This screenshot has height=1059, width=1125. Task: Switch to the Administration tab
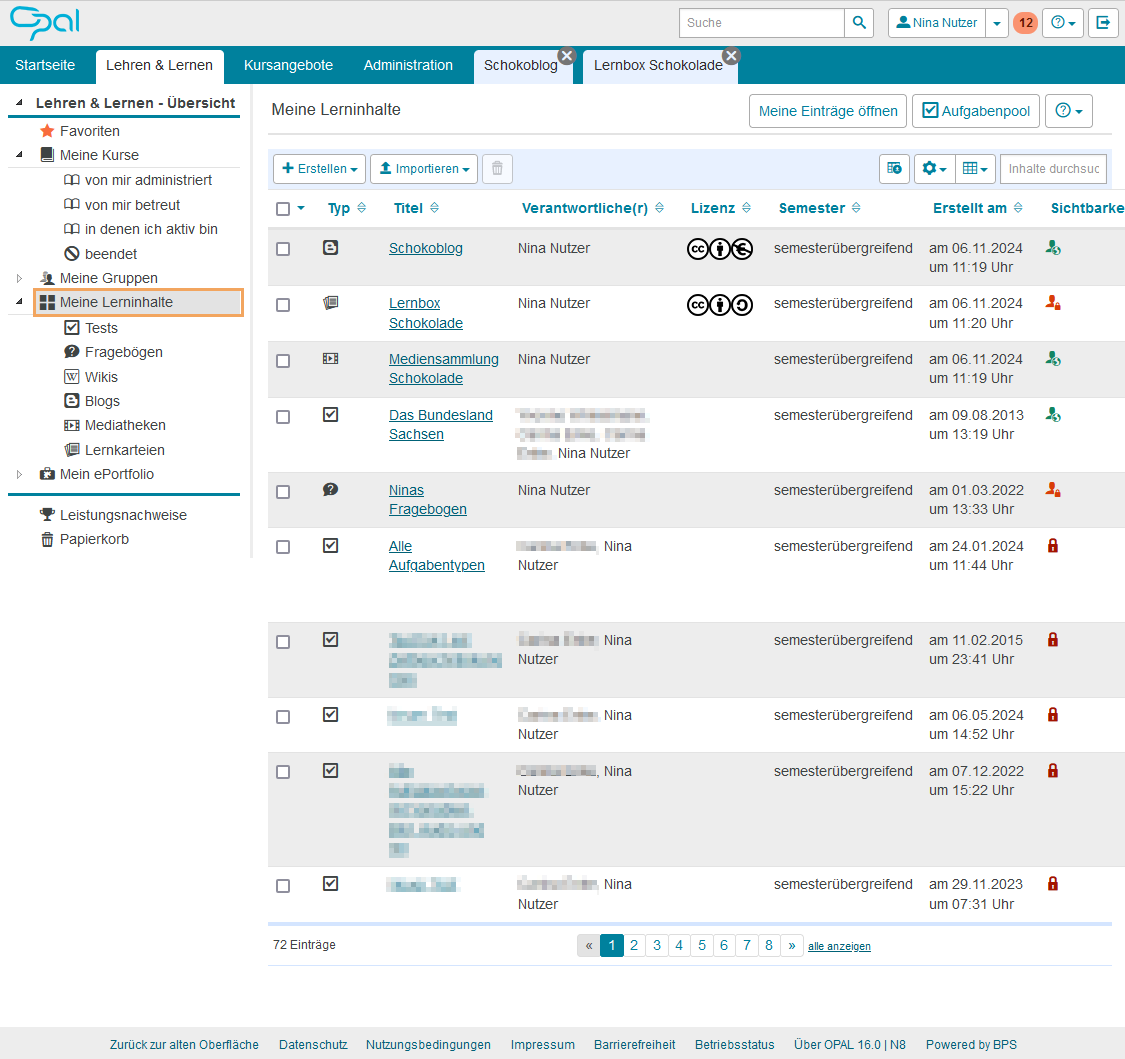click(408, 65)
